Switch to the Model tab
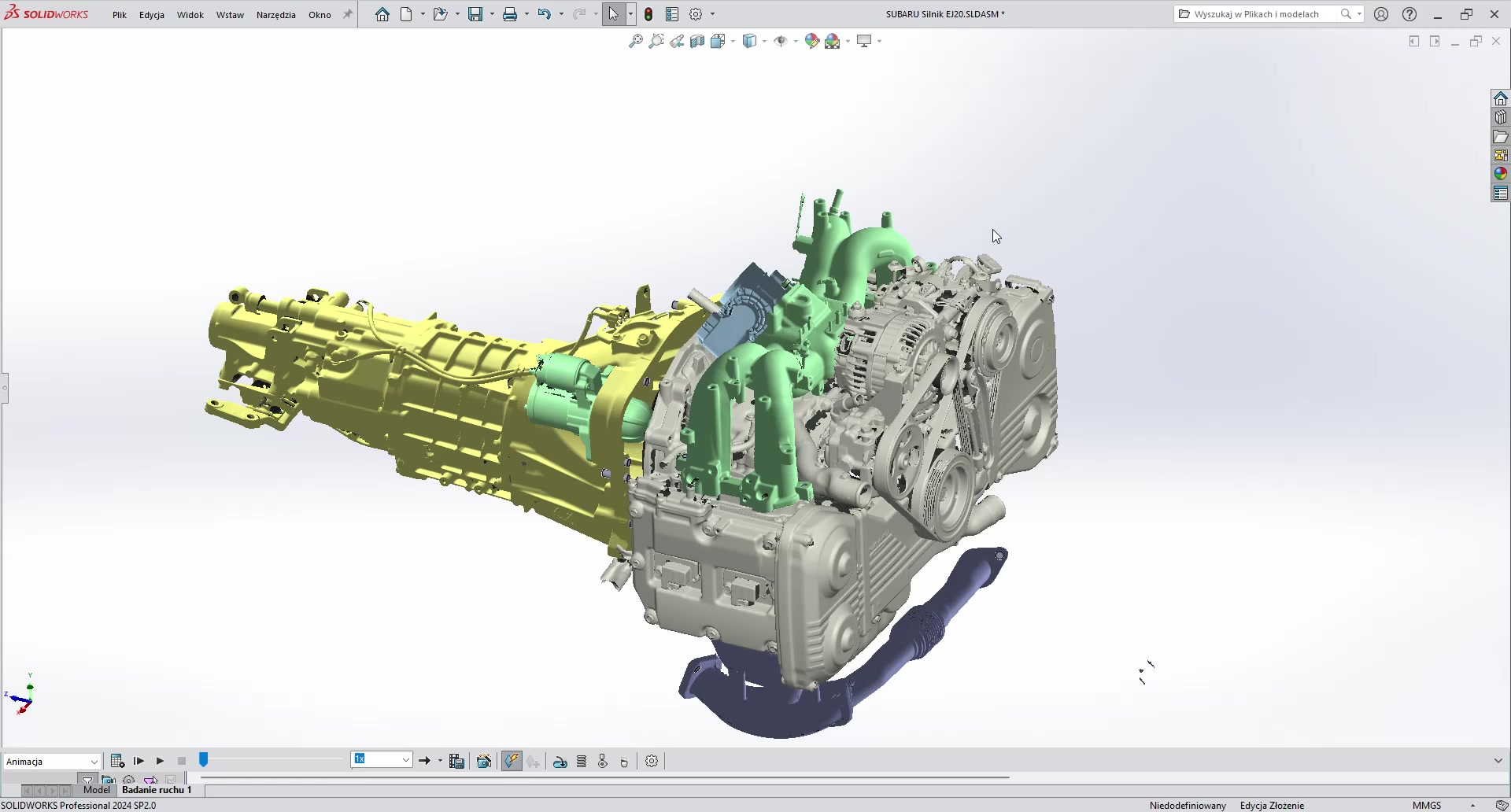1511x812 pixels. (x=97, y=789)
